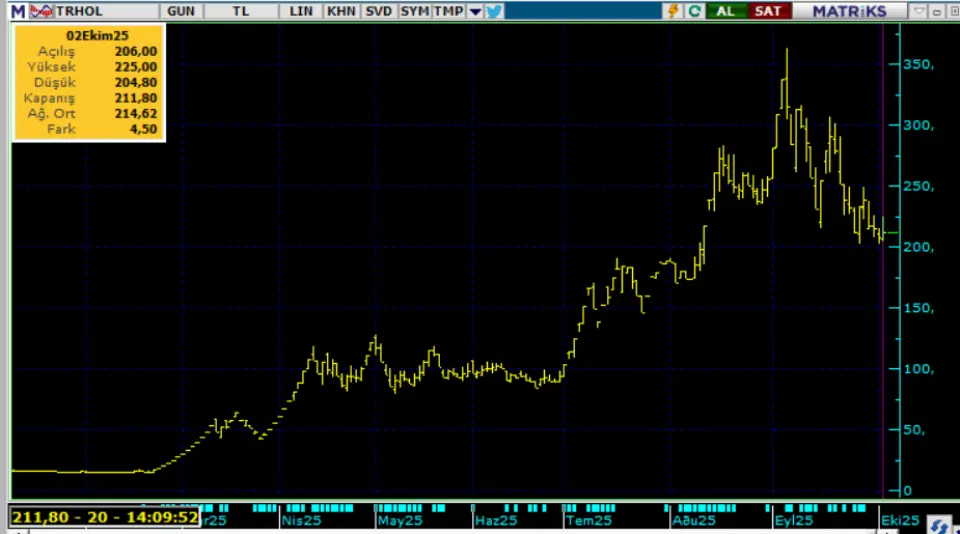The height and width of the screenshot is (534, 960).
Task: Open the dropdown arrow after TMP
Action: [x=475, y=11]
